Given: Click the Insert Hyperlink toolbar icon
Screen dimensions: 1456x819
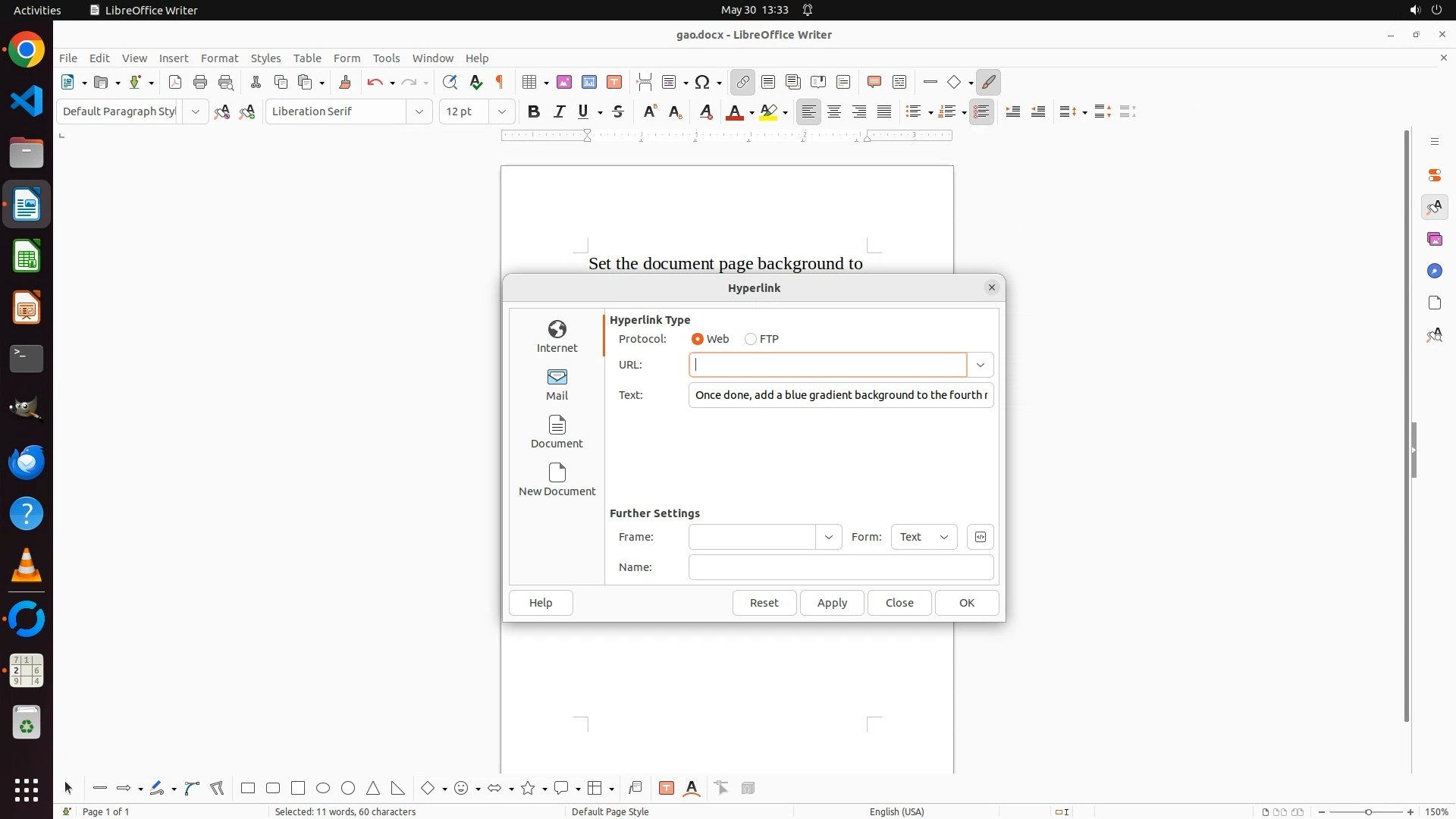Looking at the screenshot, I should click(742, 82).
